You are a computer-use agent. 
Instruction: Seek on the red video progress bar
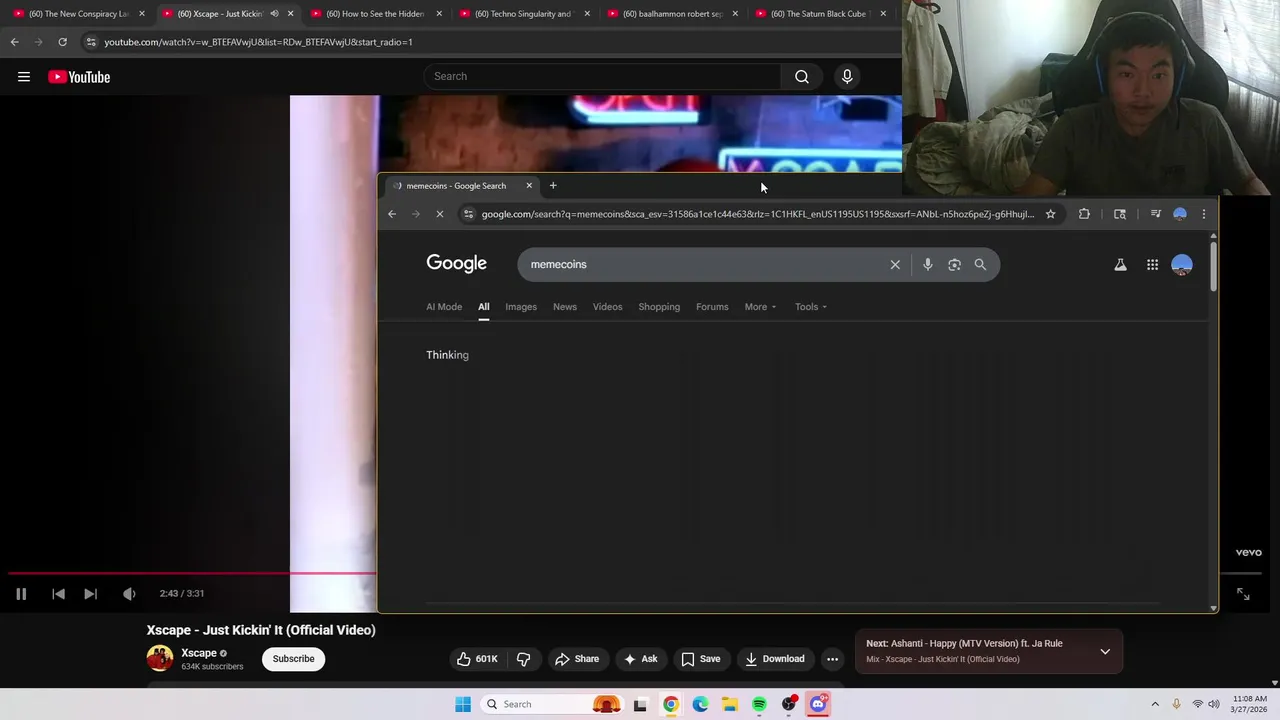click(x=190, y=574)
